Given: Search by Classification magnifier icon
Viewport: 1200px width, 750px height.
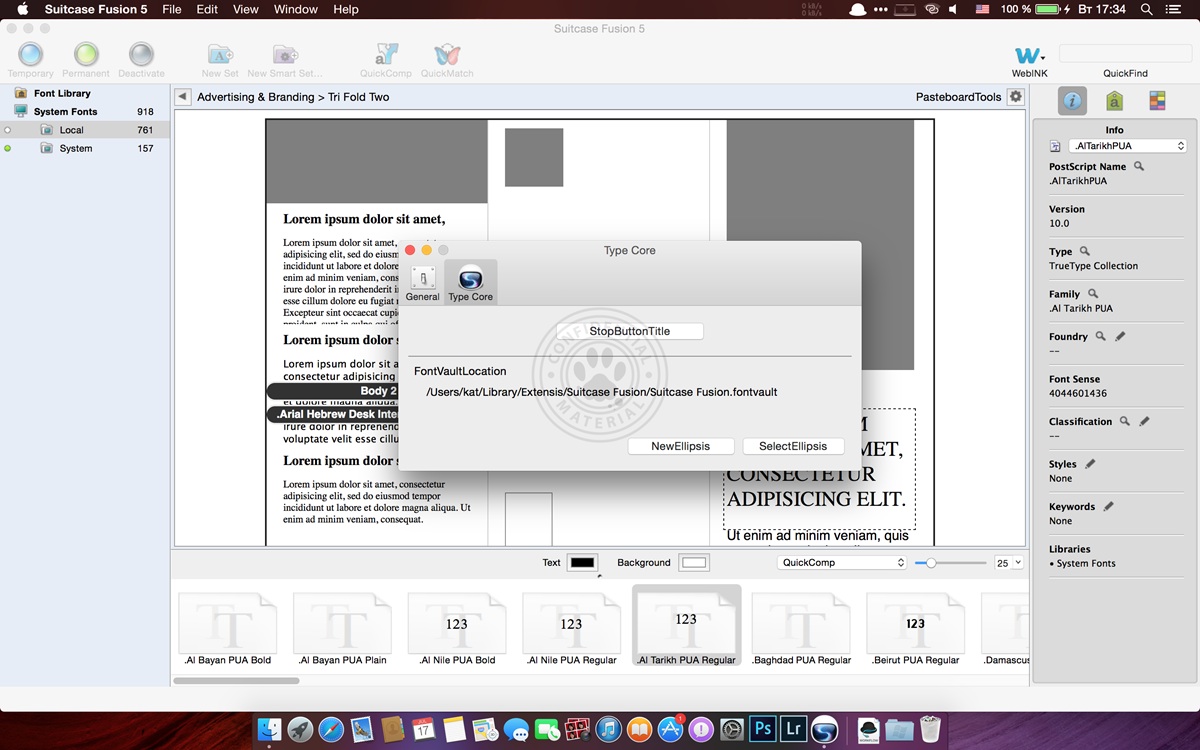Looking at the screenshot, I should [x=1125, y=421].
